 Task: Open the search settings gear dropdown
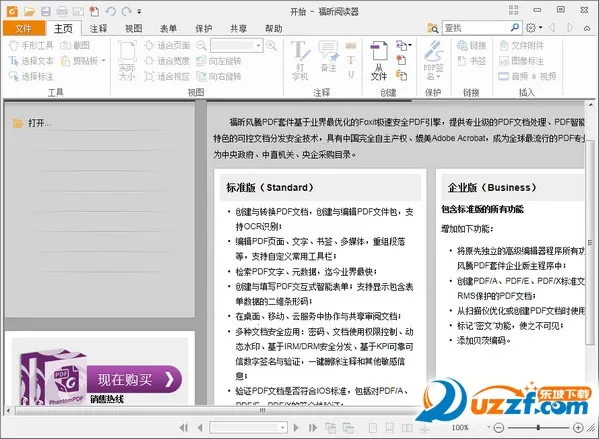(534, 28)
